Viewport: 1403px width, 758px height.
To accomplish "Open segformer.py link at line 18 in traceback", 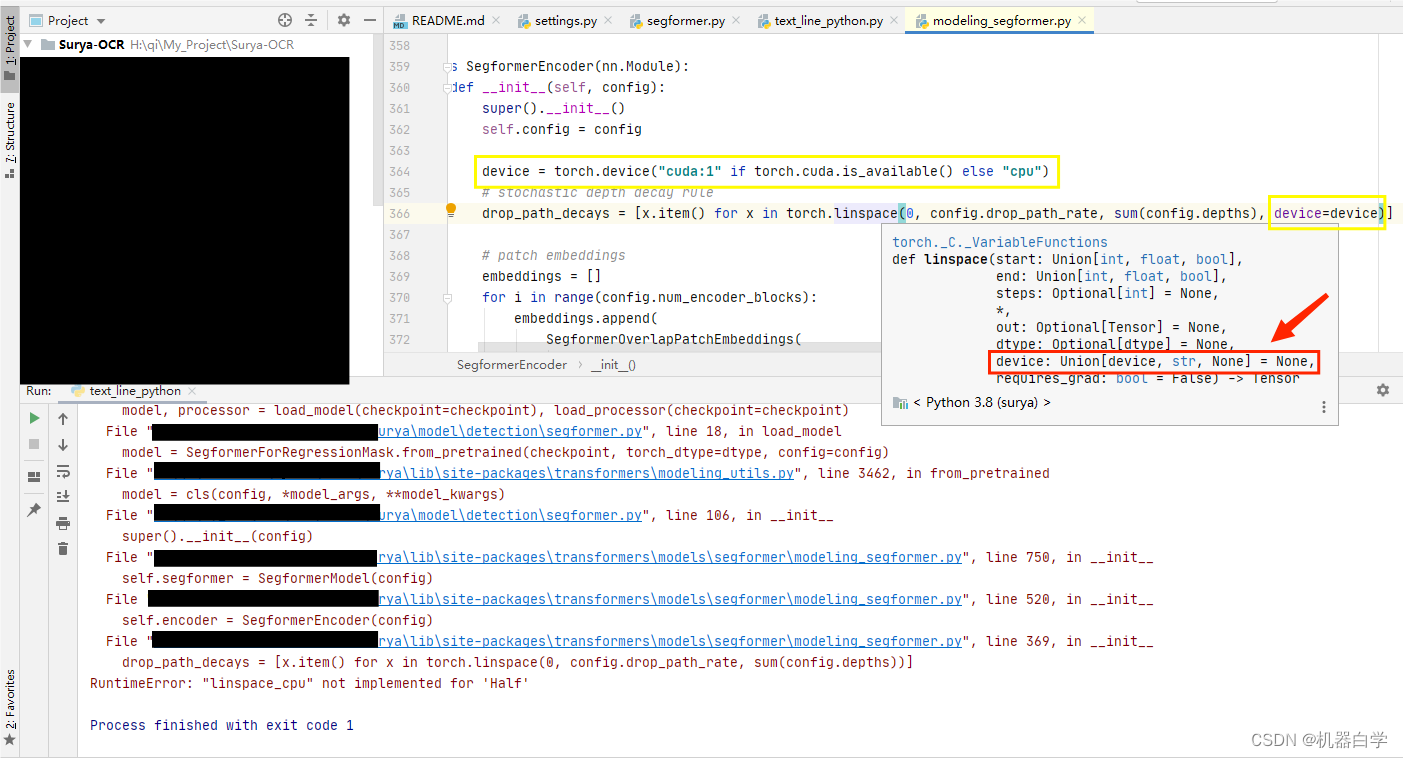I will click(x=510, y=431).
